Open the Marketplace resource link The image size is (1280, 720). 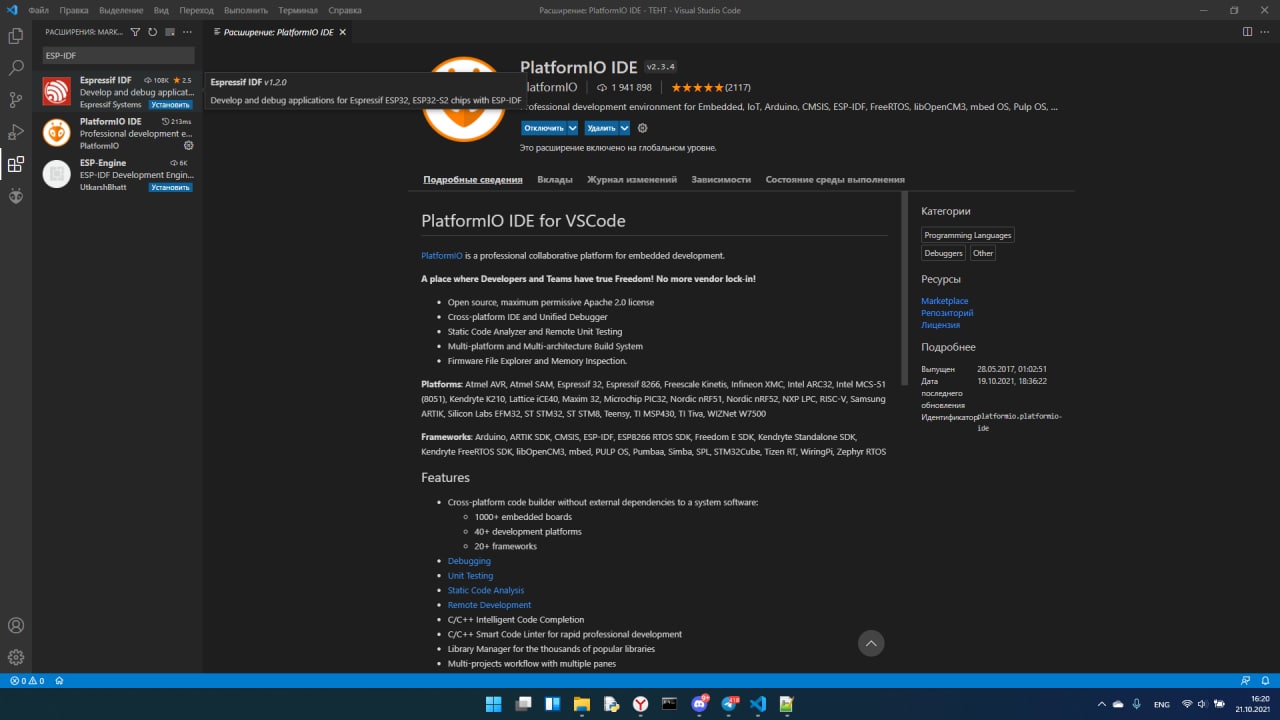945,301
